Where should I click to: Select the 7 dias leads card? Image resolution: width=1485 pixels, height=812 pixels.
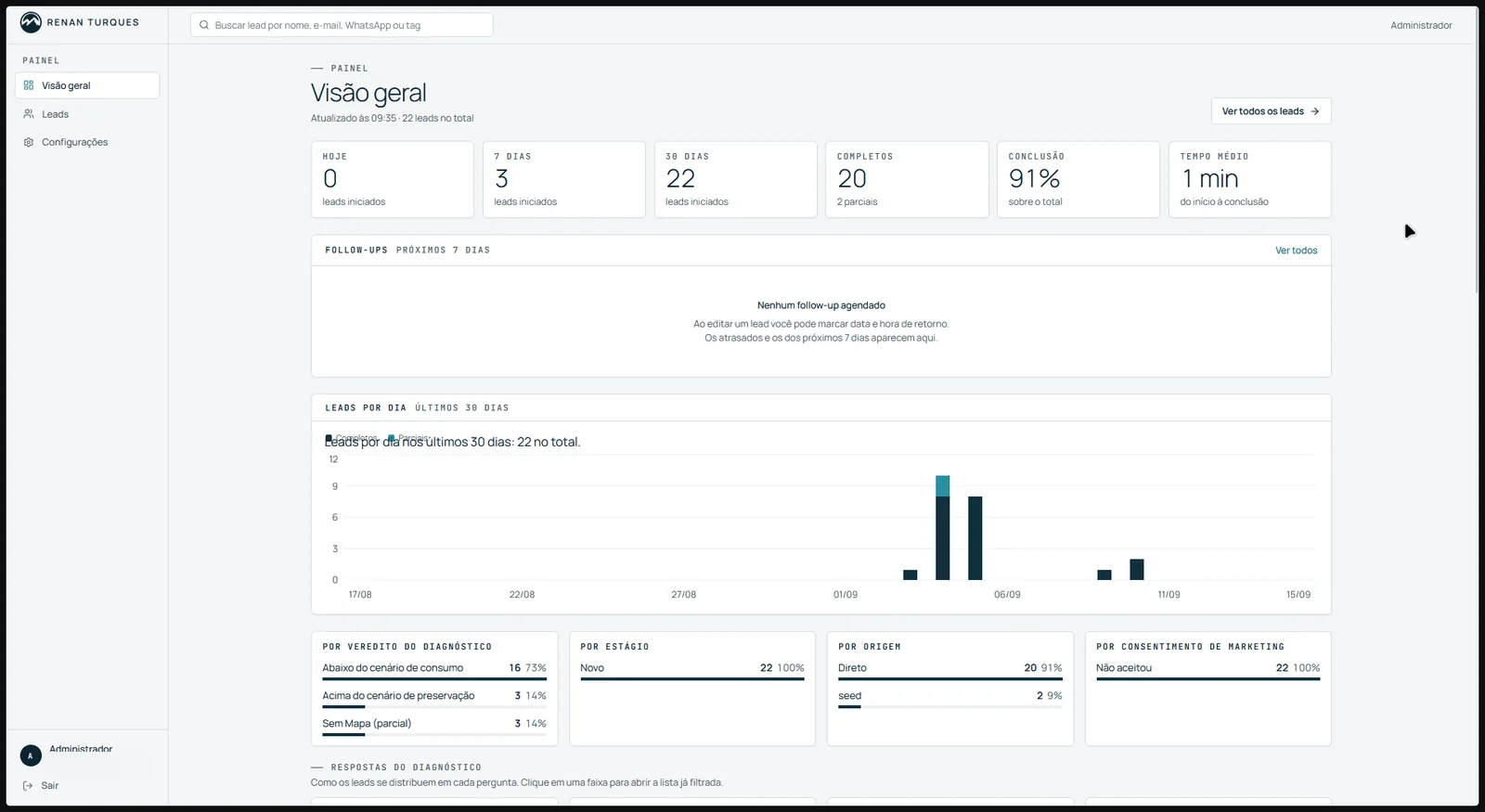[x=563, y=179]
